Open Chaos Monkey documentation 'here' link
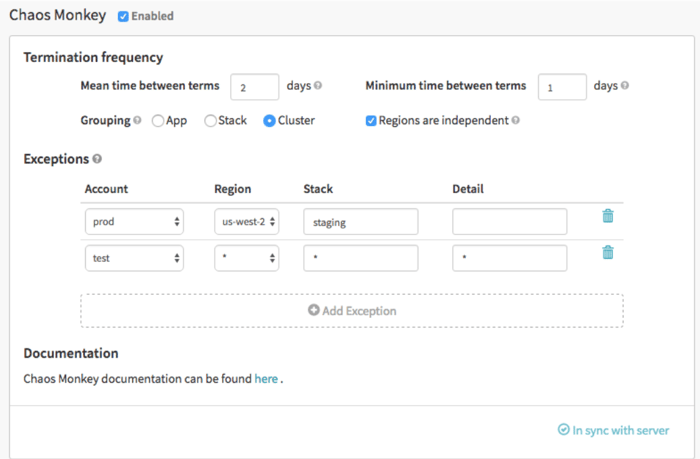This screenshot has height=459, width=700. [x=266, y=379]
